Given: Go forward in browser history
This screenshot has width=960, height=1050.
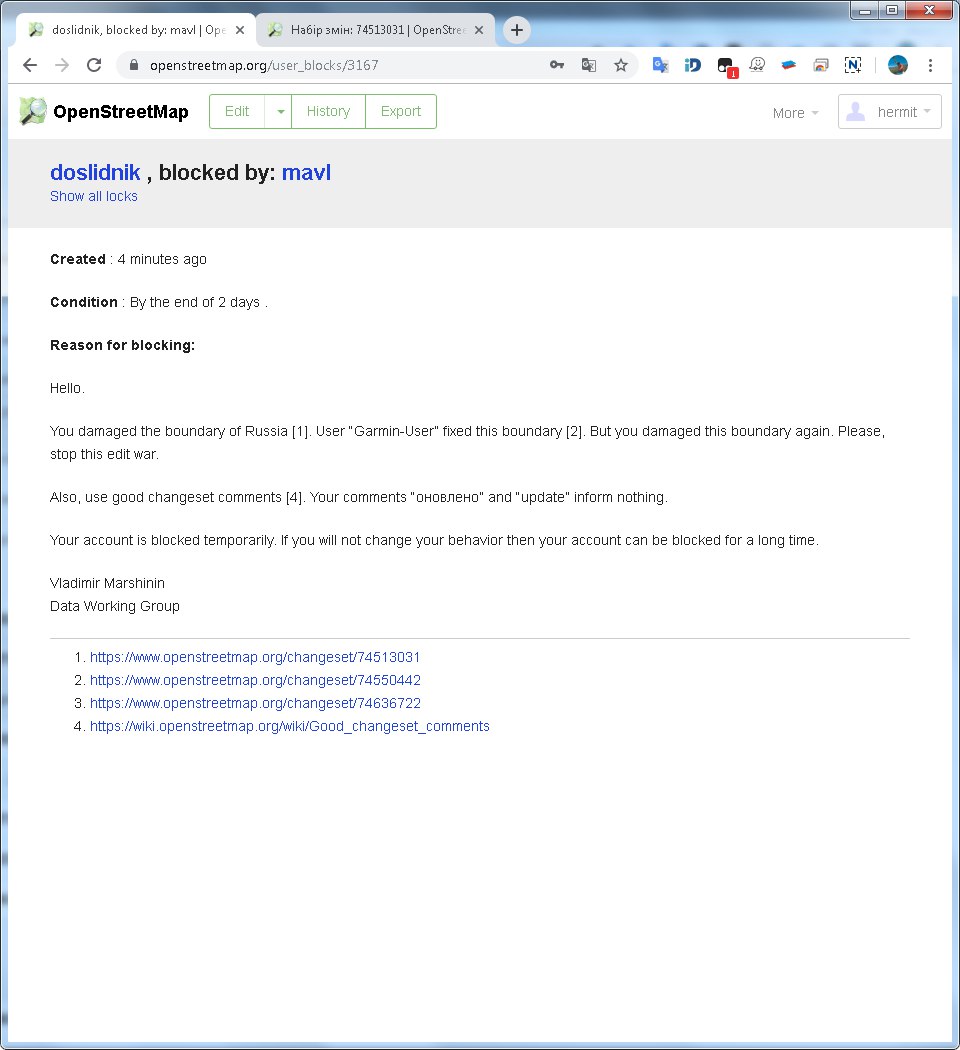Looking at the screenshot, I should pos(62,65).
